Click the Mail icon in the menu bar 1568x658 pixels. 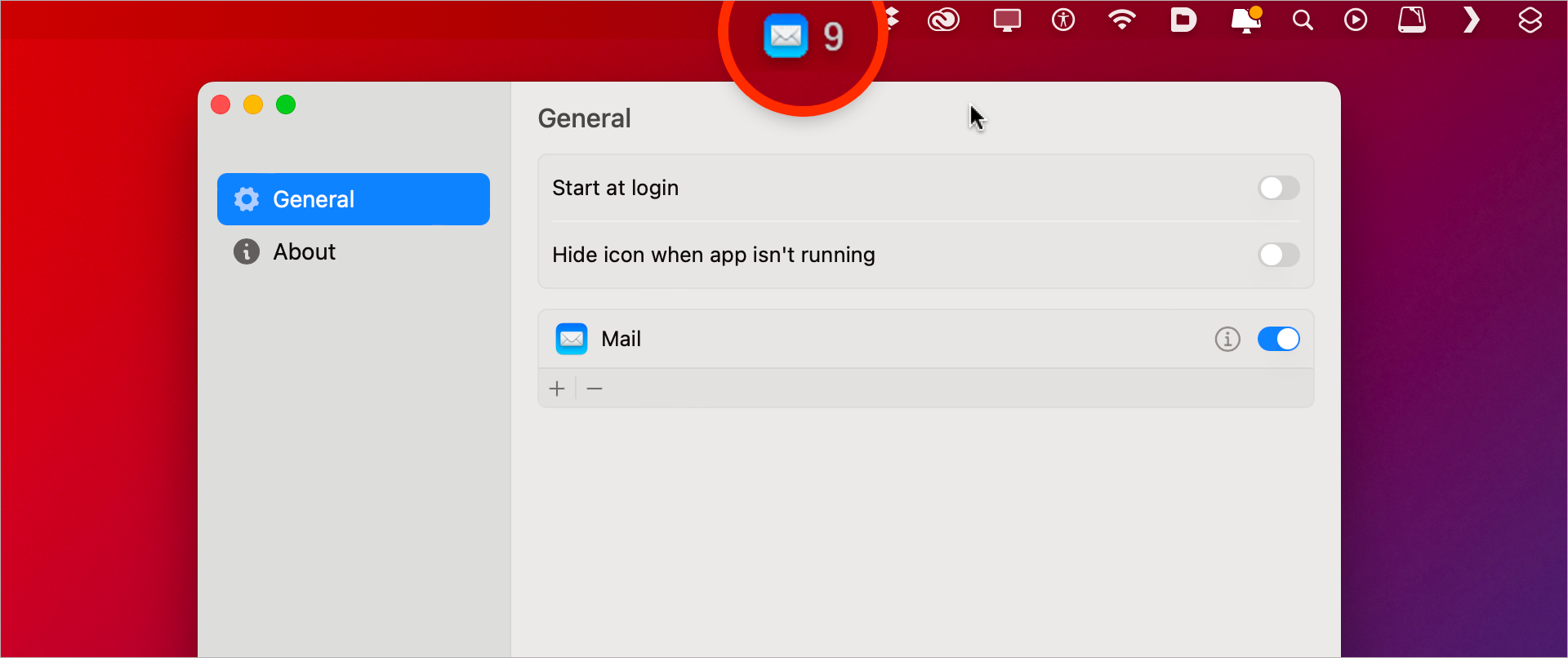click(x=786, y=36)
